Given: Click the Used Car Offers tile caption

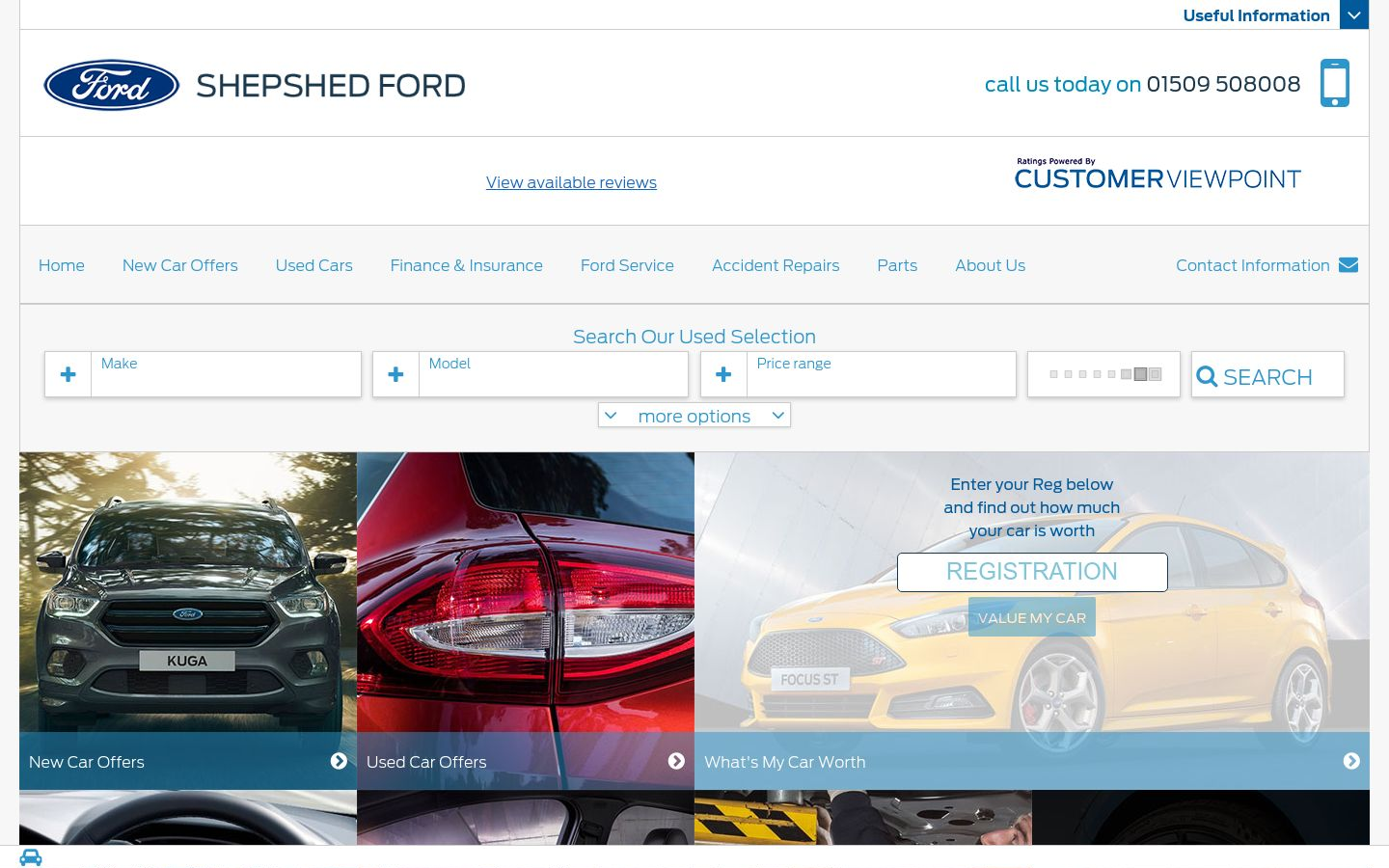Looking at the screenshot, I should [426, 762].
